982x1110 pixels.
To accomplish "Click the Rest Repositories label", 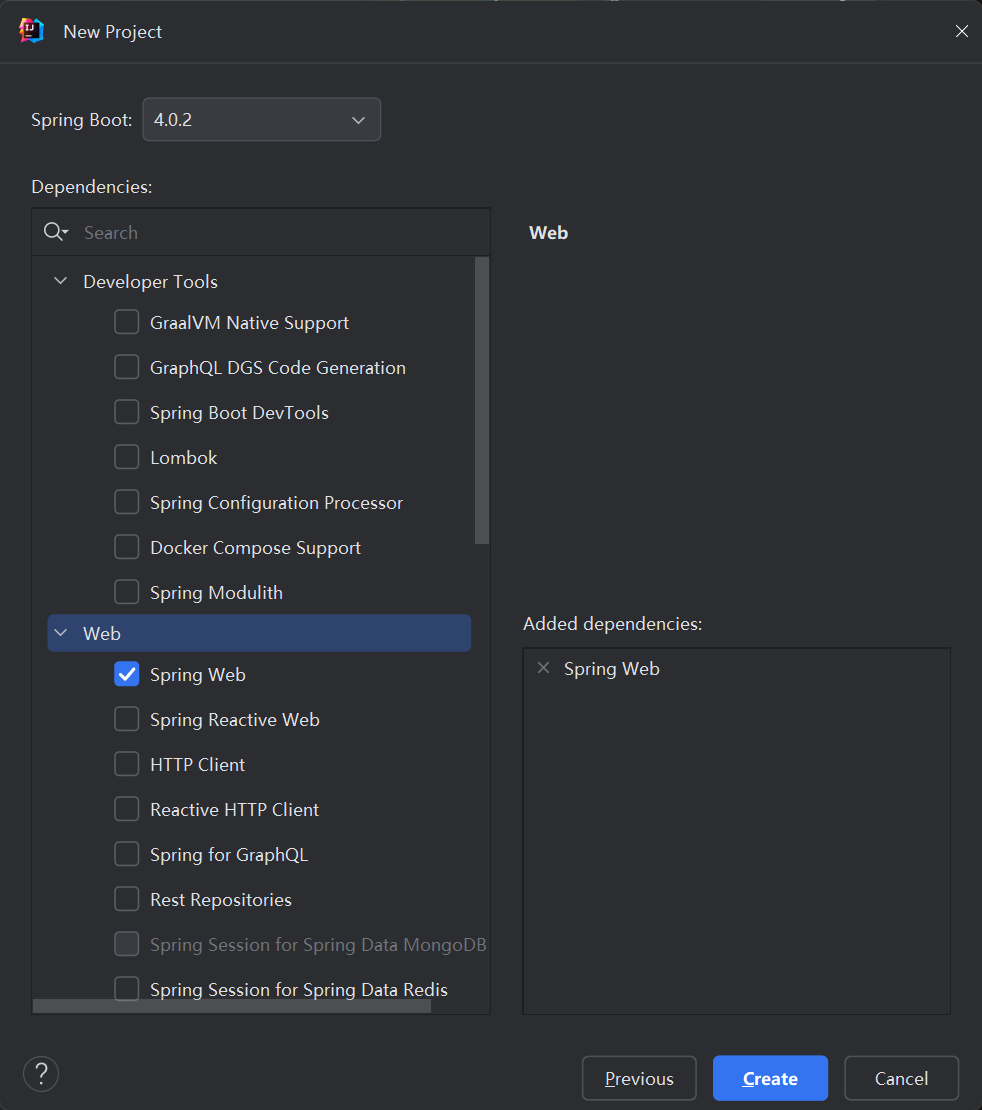I will 221,900.
